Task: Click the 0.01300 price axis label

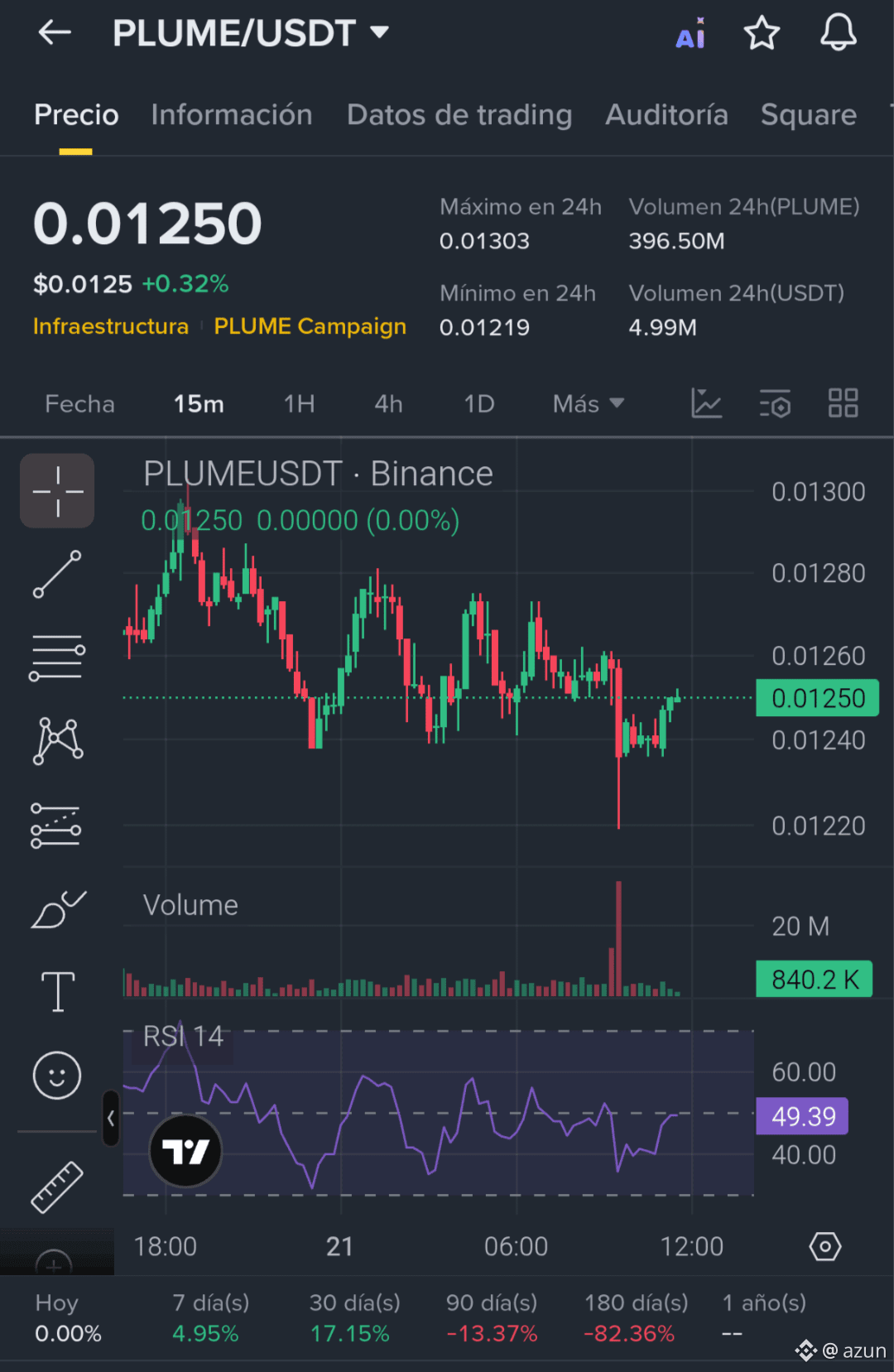Action: [818, 492]
